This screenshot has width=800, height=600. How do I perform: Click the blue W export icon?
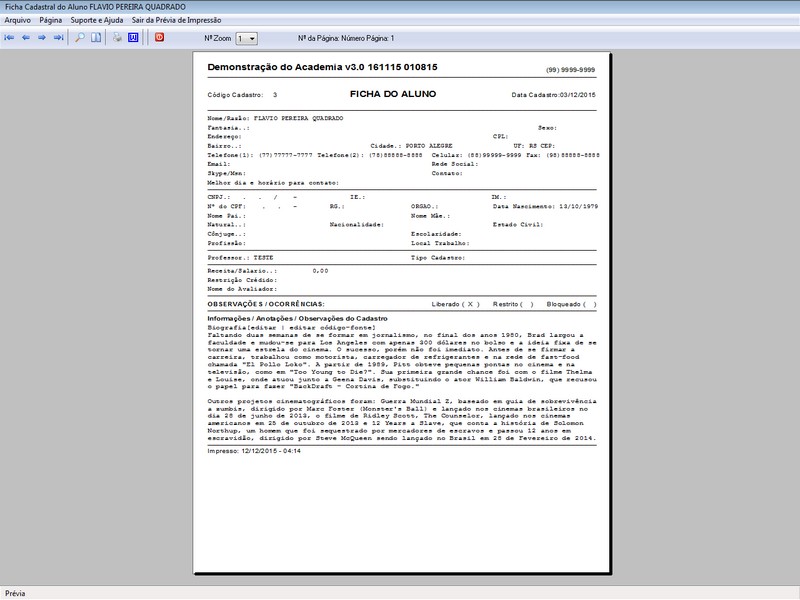[x=133, y=38]
